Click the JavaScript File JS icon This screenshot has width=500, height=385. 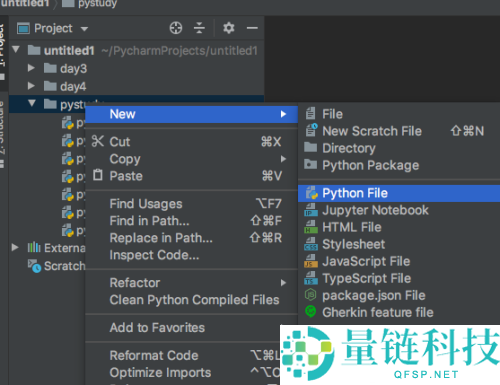311,261
